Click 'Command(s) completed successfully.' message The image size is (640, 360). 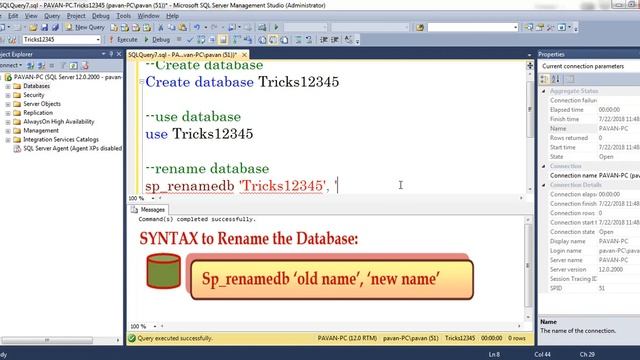[x=197, y=219]
